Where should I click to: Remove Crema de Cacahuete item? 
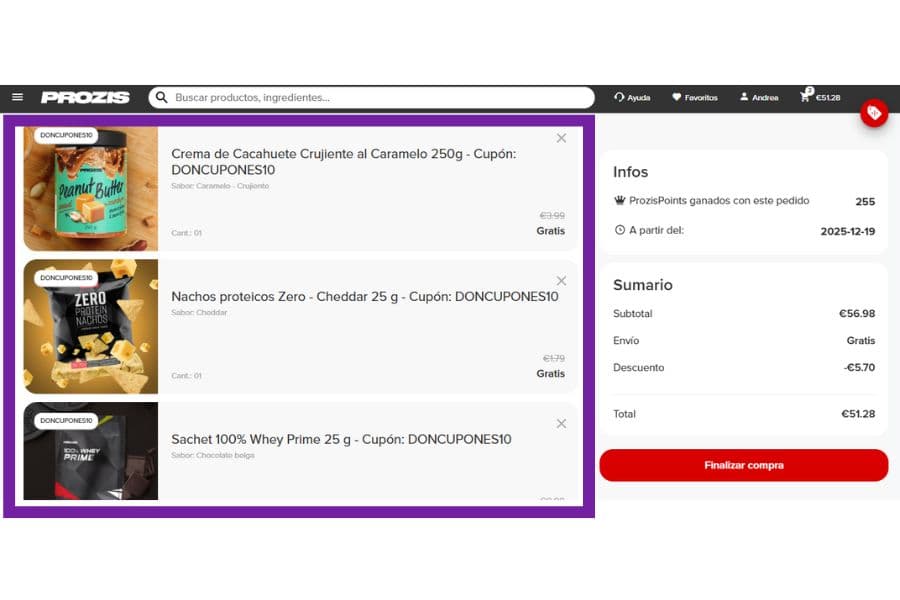click(561, 138)
